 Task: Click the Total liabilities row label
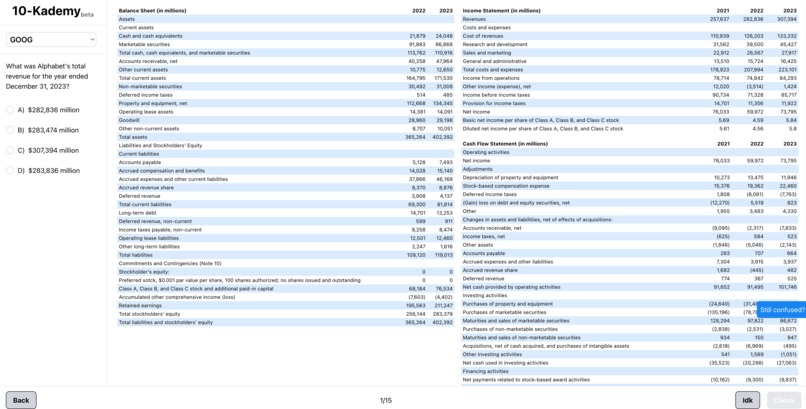135,255
